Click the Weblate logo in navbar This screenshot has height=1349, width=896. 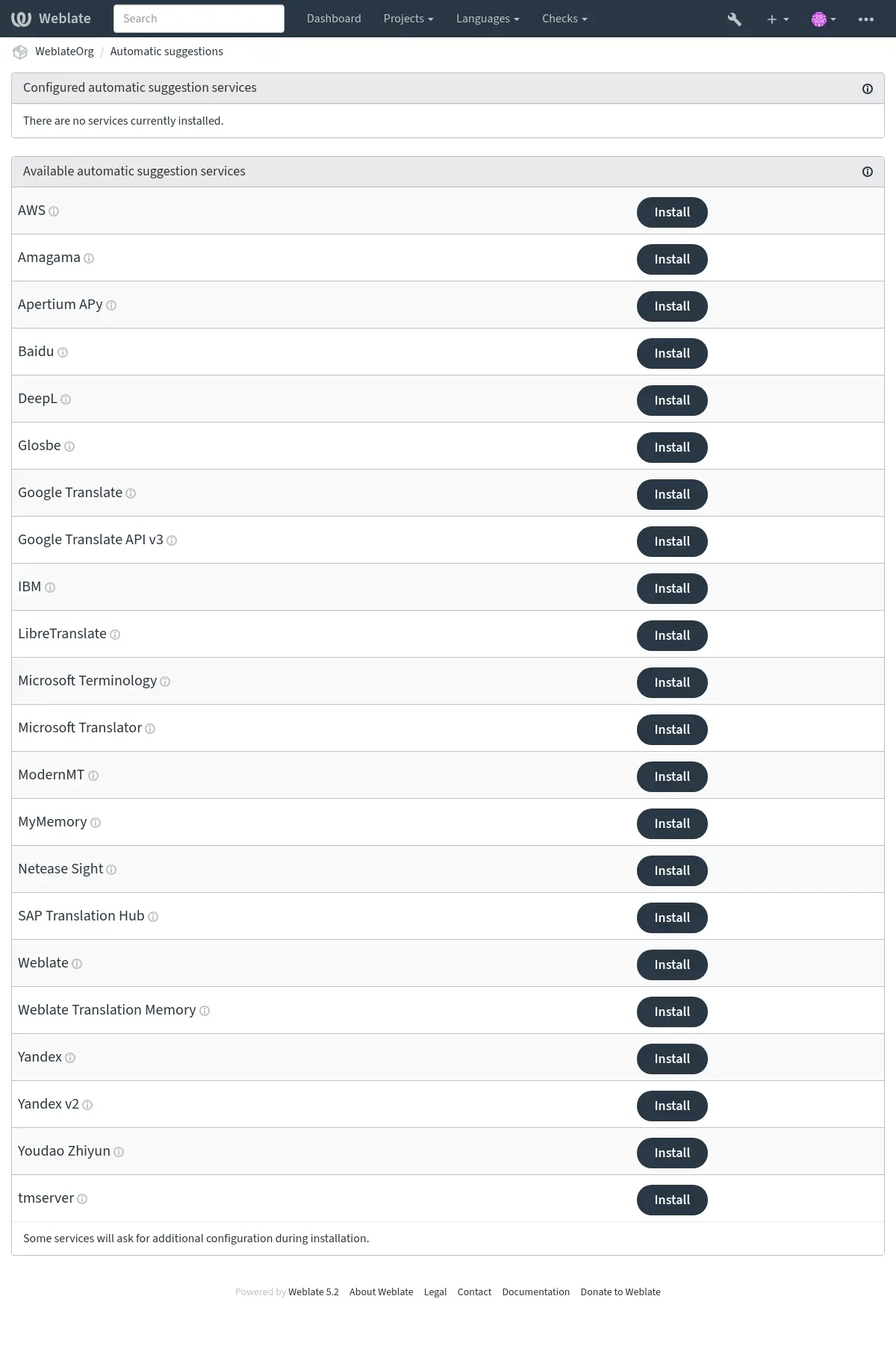[51, 19]
